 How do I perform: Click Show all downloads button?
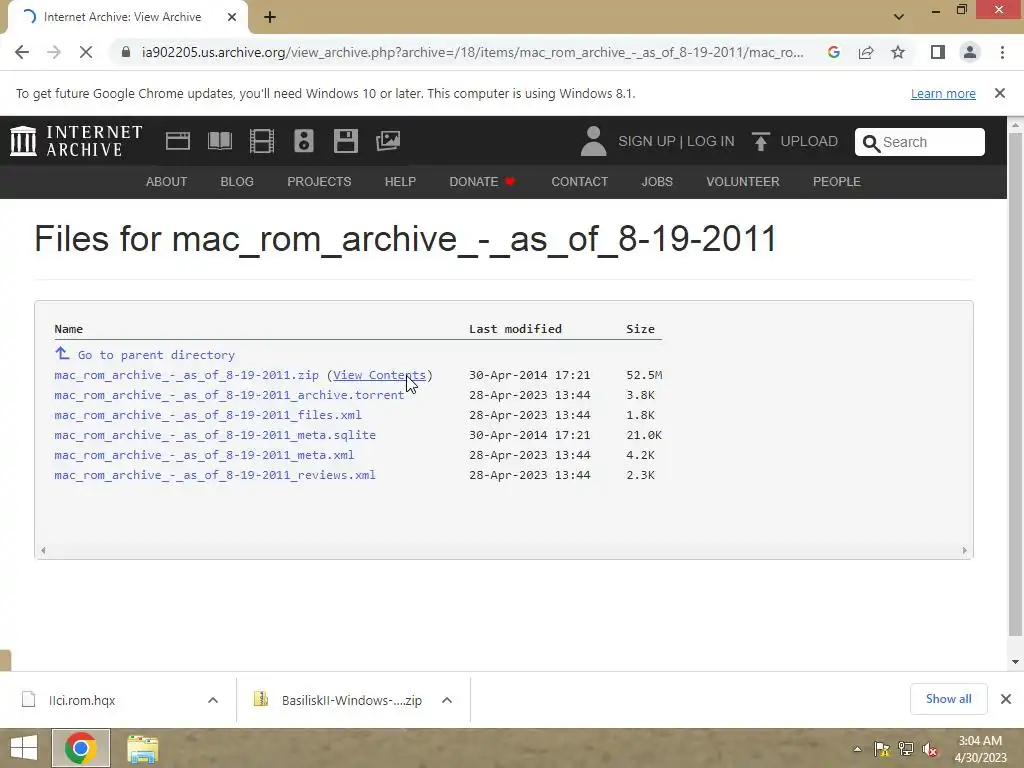click(x=948, y=699)
